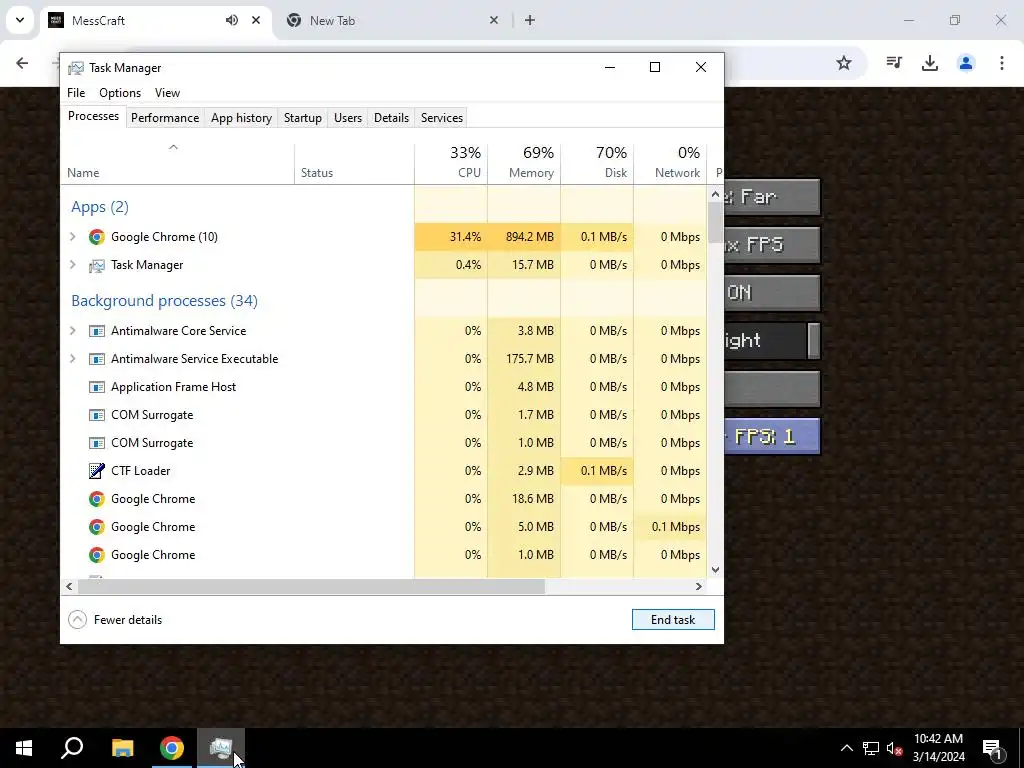Open muted volume tray icon
The image size is (1024, 768).
click(895, 748)
